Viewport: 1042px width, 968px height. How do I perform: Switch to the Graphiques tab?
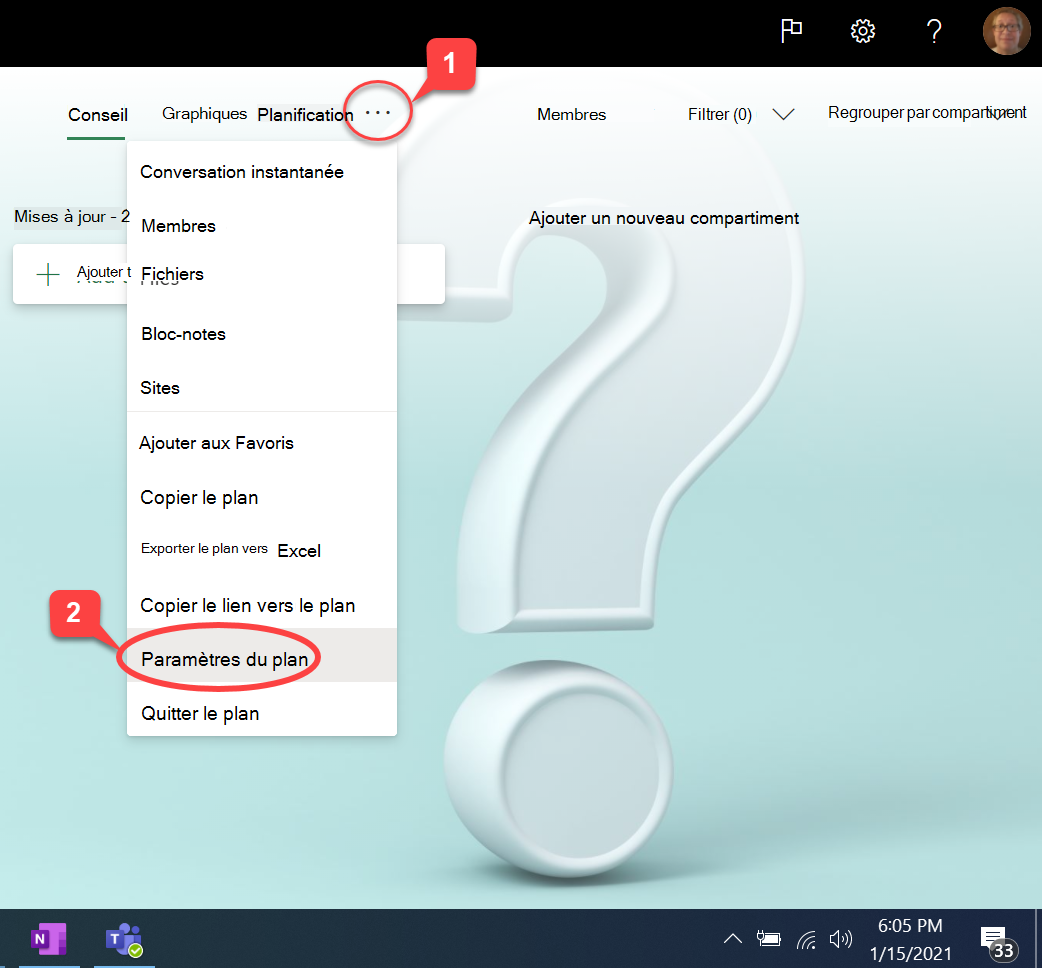tap(205, 114)
